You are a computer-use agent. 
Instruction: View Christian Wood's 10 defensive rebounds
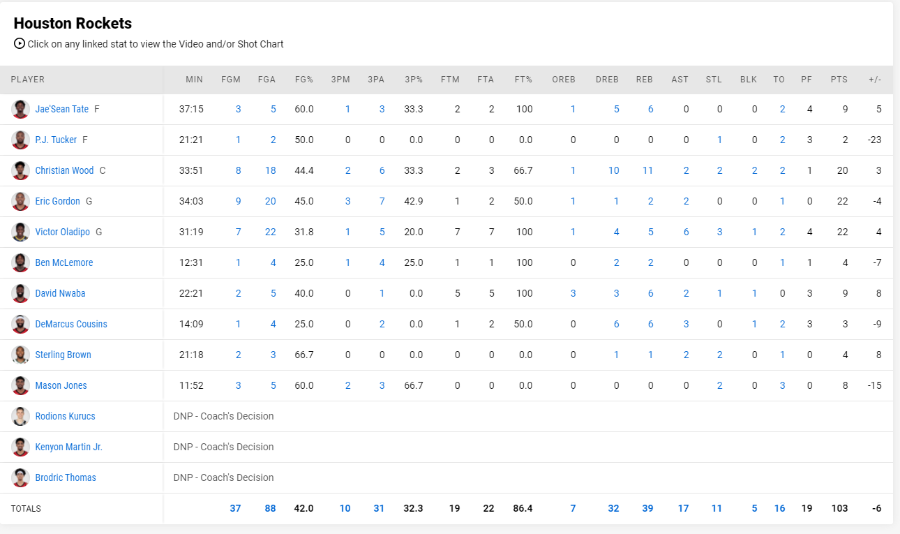tap(614, 171)
